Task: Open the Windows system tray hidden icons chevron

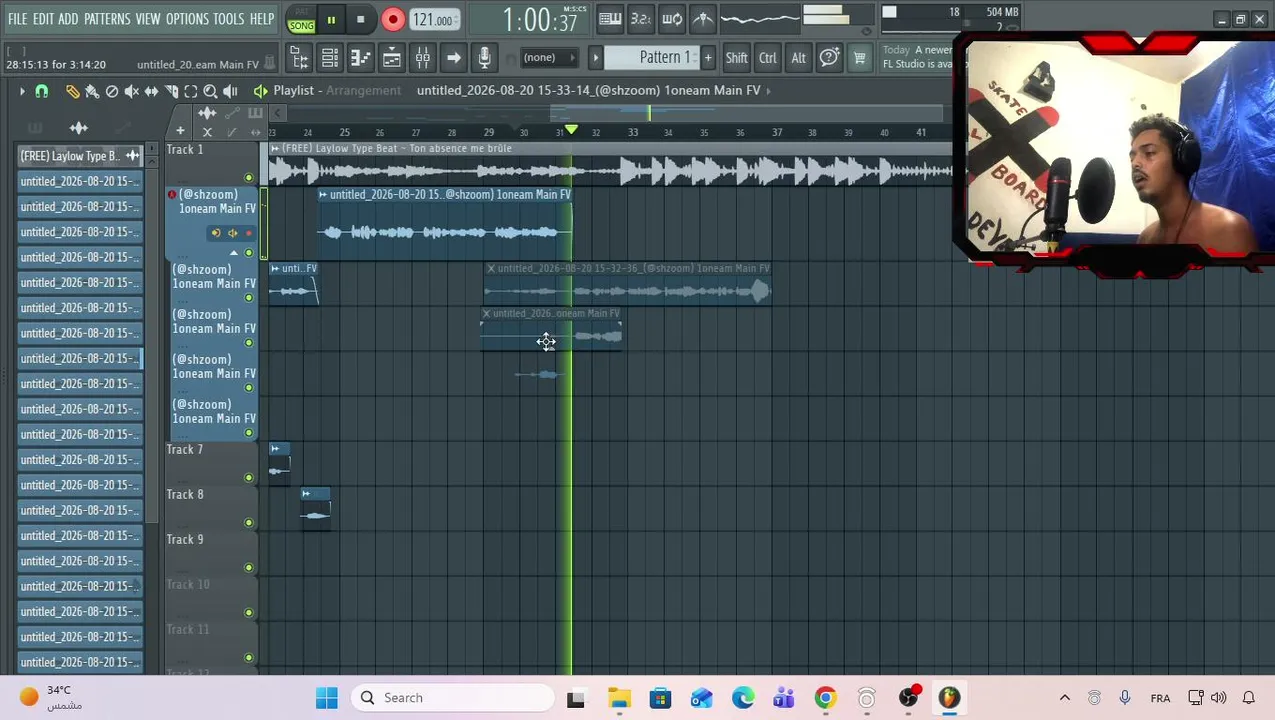Action: click(1065, 698)
